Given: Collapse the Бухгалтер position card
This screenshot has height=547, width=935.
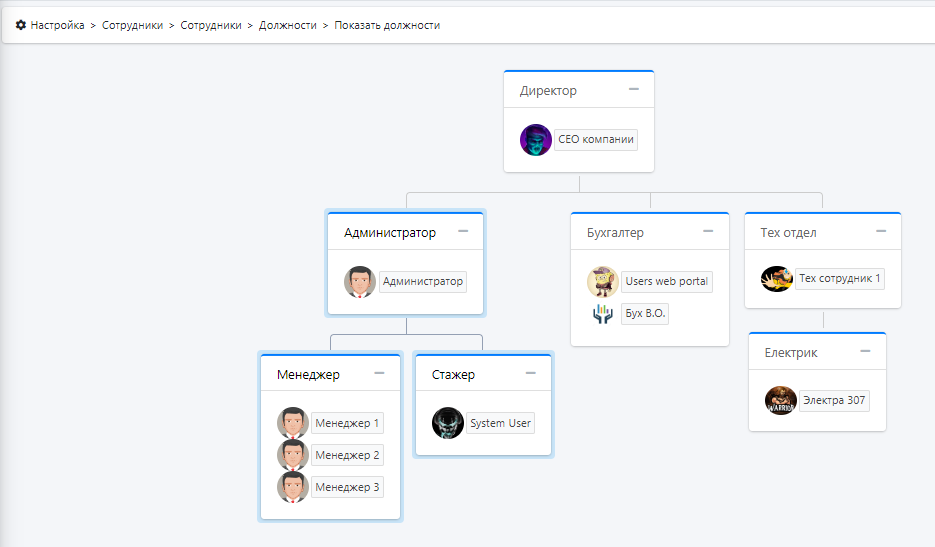Looking at the screenshot, I should 708,232.
